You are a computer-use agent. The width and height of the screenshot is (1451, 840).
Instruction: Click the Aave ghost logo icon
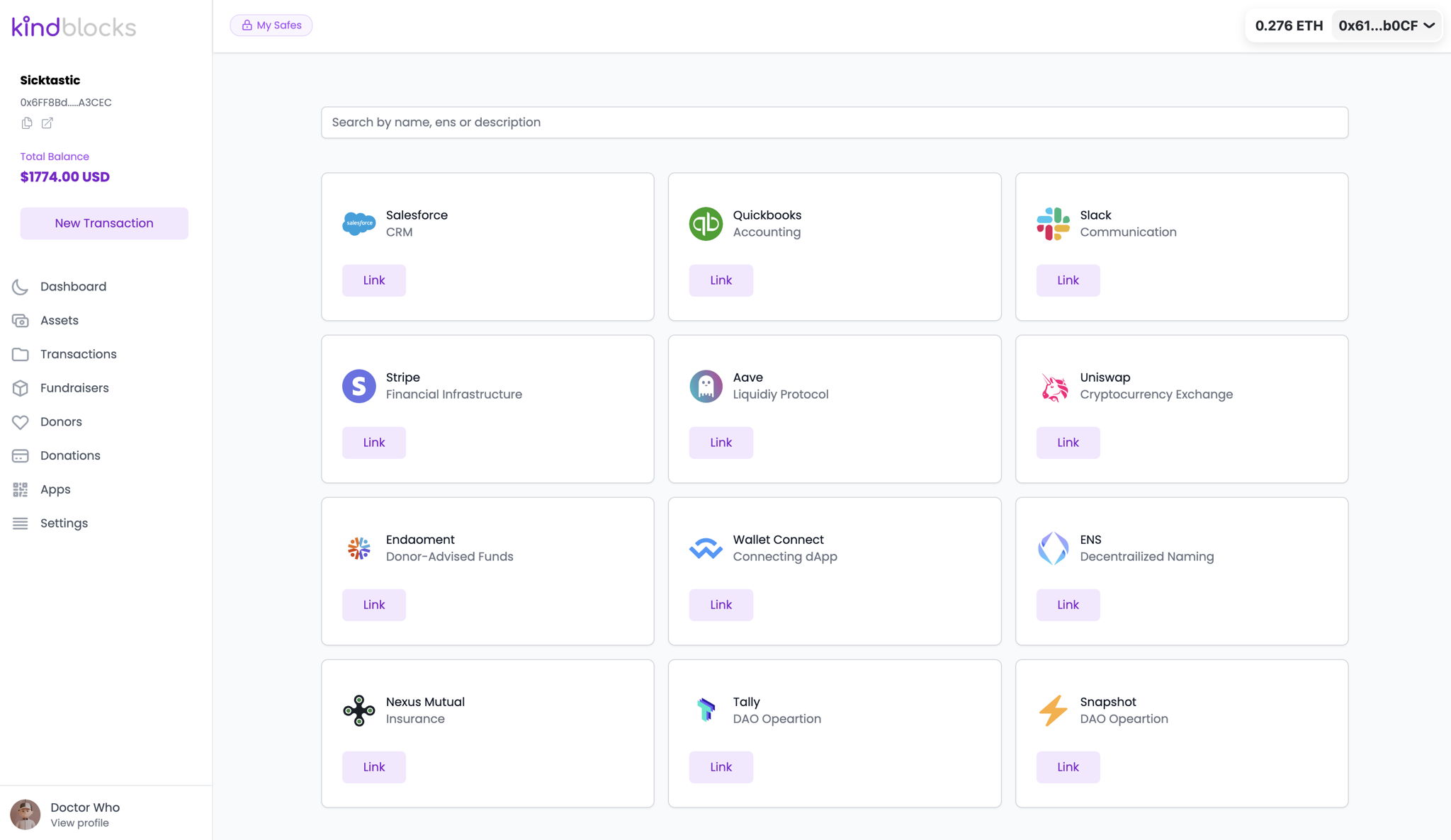[x=706, y=386]
